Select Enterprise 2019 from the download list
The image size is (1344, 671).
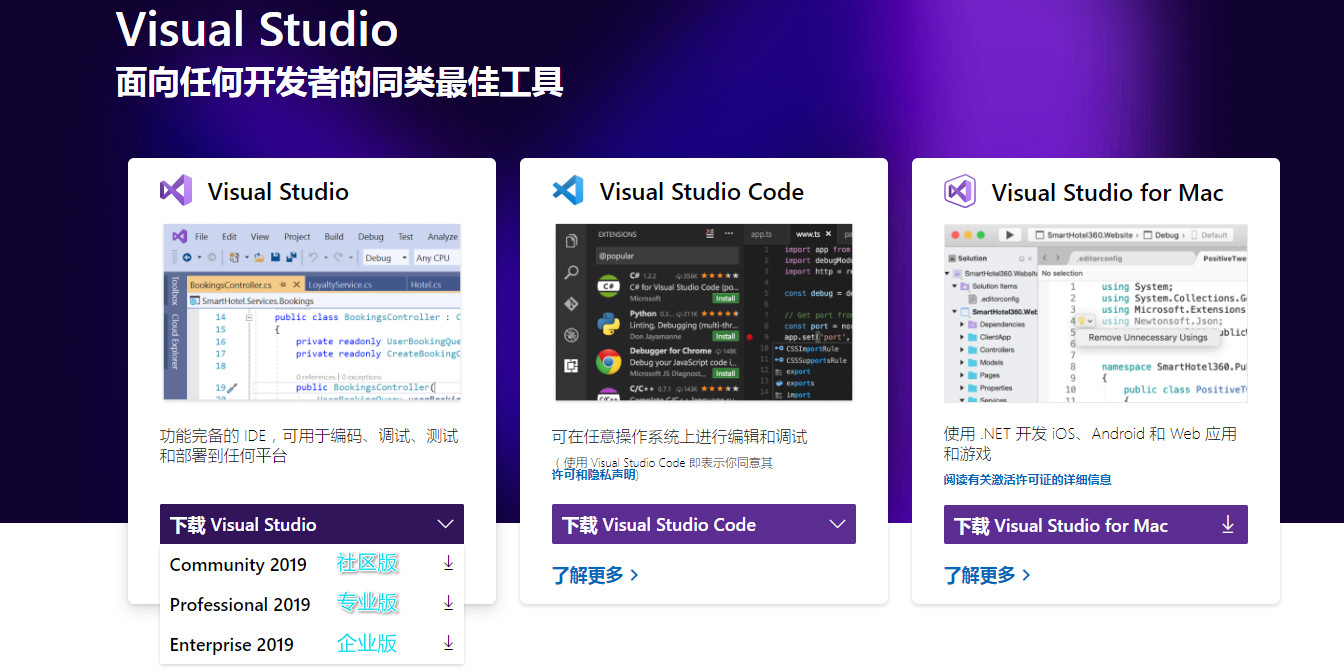pyautogui.click(x=312, y=644)
